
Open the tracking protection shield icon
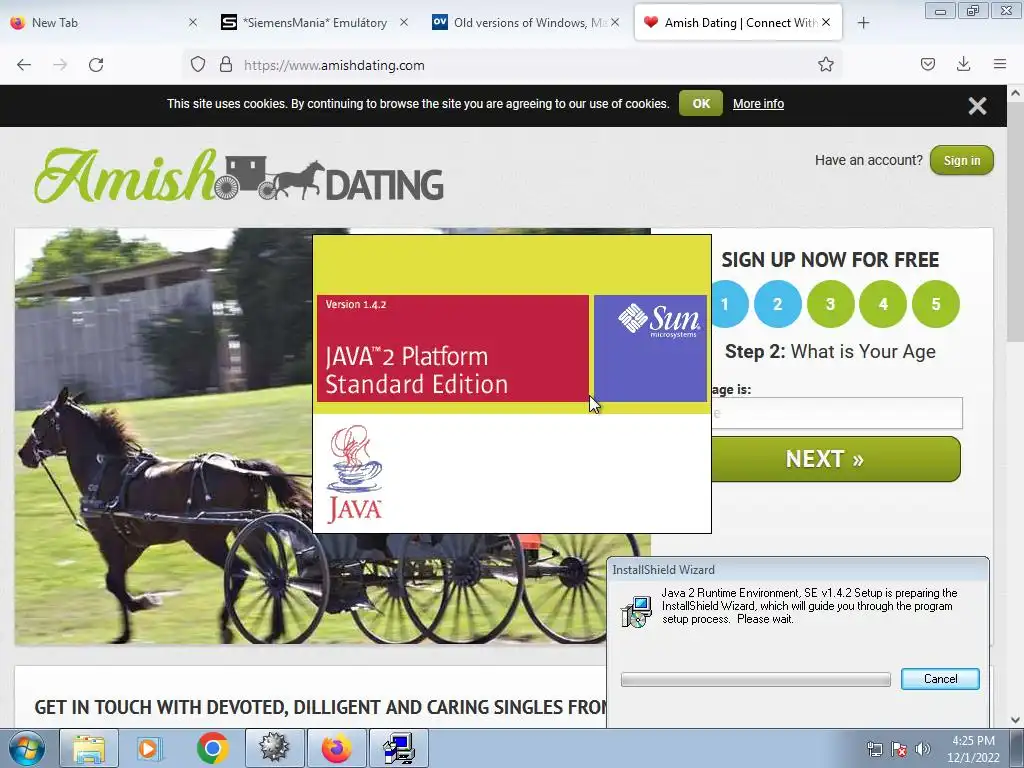pyautogui.click(x=198, y=65)
